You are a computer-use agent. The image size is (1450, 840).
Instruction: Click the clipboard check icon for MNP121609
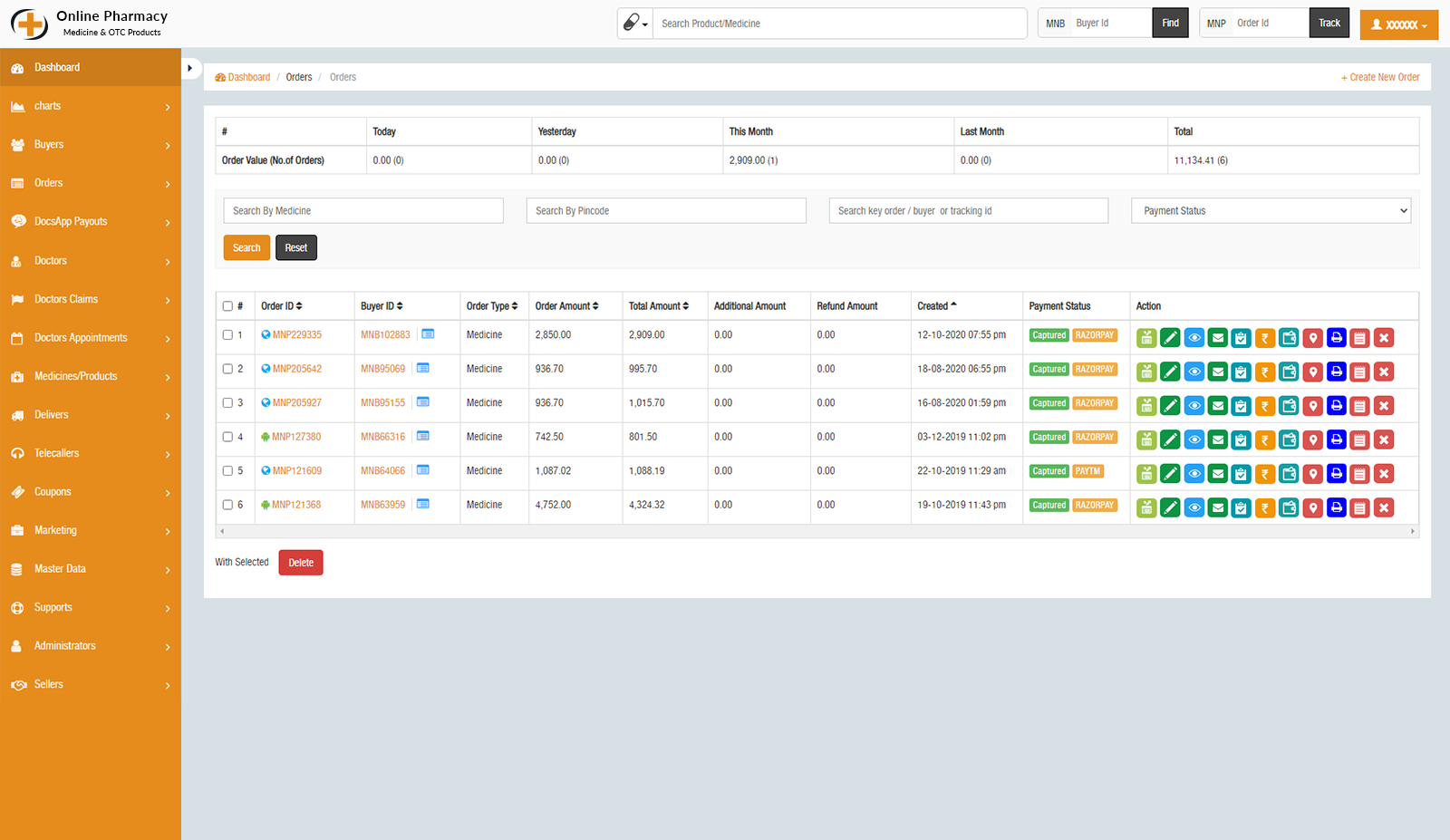coord(1242,474)
